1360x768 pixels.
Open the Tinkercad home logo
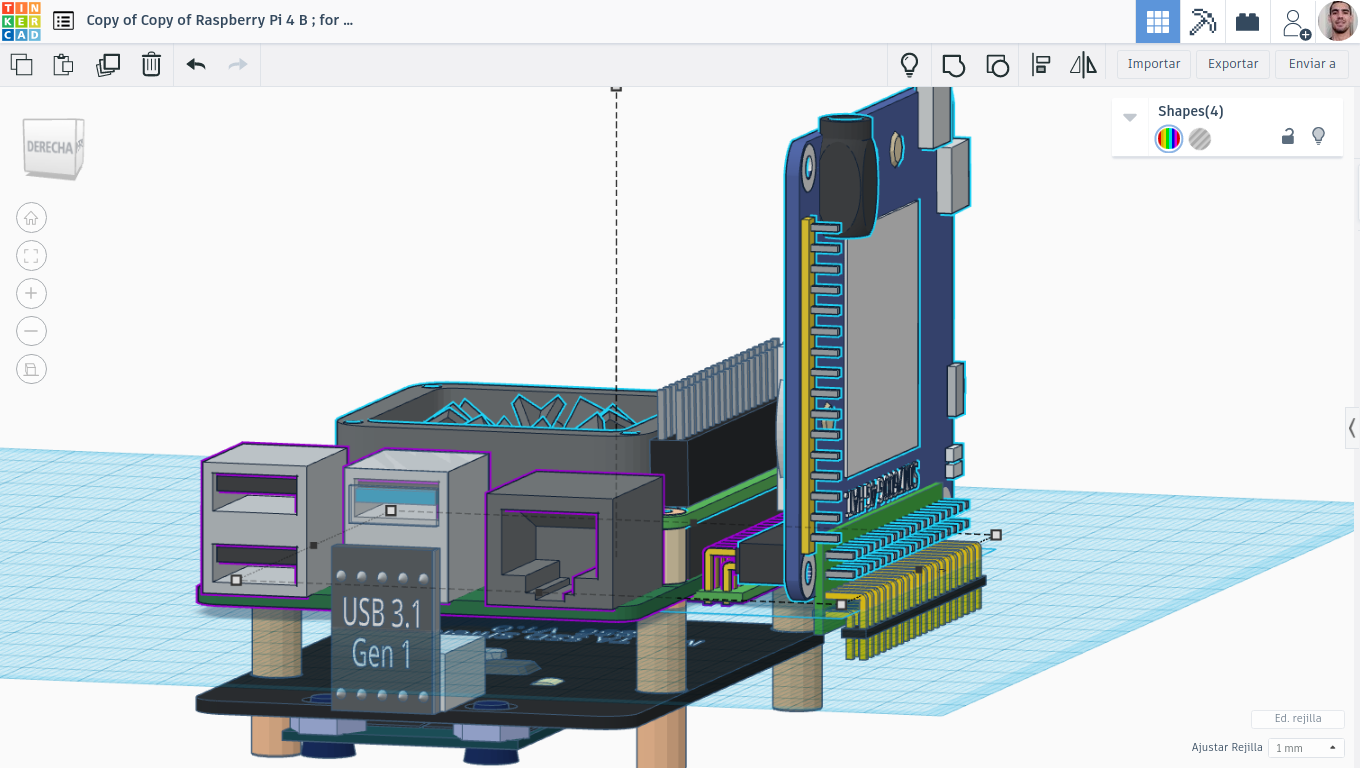tap(21, 21)
